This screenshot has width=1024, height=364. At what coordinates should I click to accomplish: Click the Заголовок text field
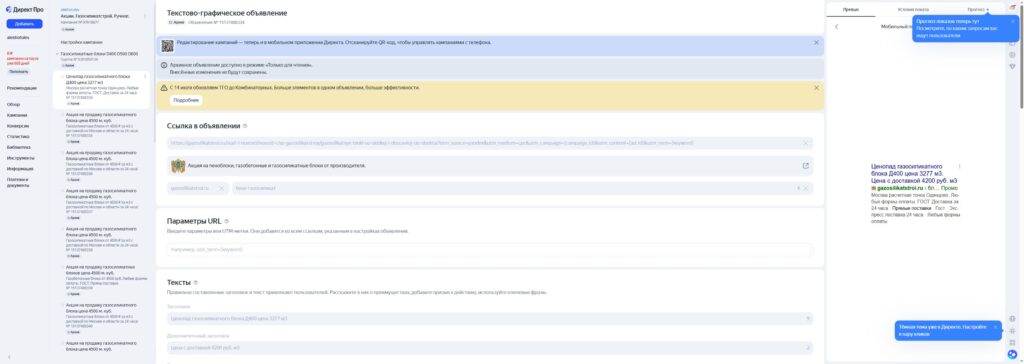[490, 319]
